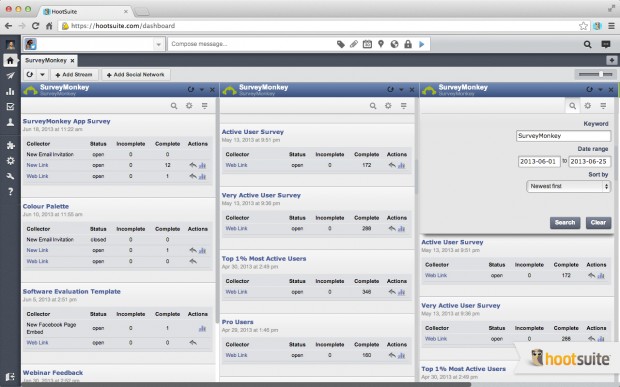Open the Sort by Newest first dropdown
The height and width of the screenshot is (387, 620).
(x=569, y=186)
